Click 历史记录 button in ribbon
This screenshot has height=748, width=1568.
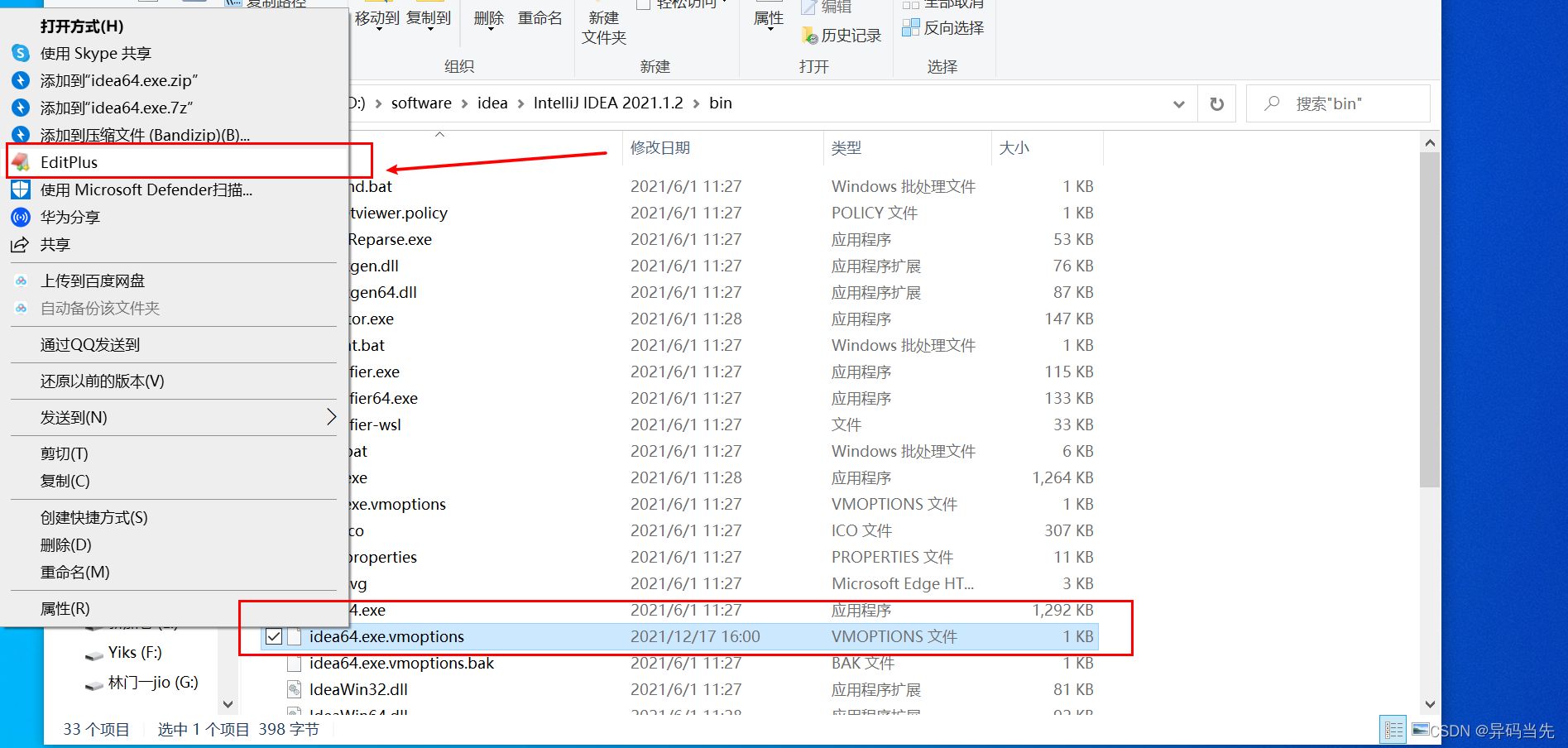click(842, 36)
